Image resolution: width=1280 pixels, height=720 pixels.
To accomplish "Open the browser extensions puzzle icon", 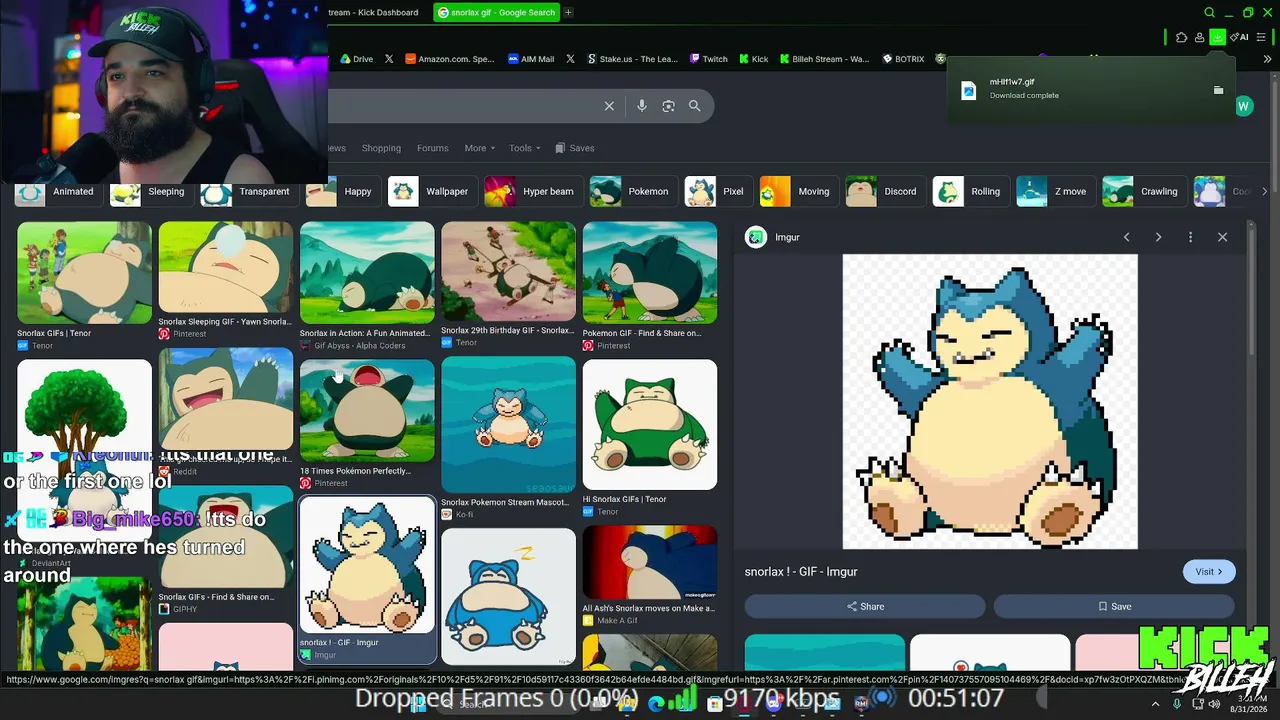I will 1182,37.
